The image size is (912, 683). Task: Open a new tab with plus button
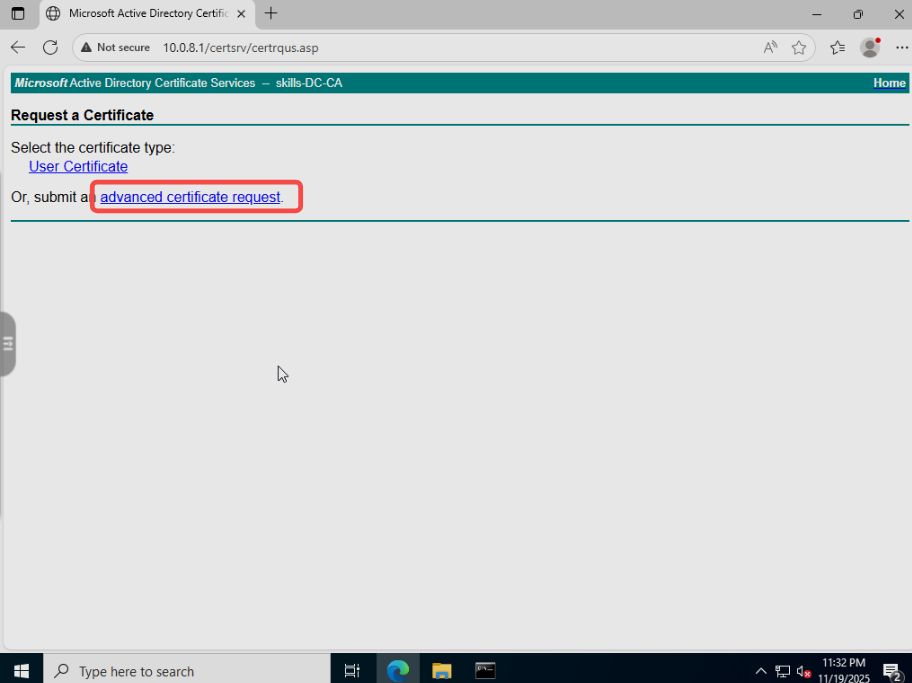pos(270,13)
